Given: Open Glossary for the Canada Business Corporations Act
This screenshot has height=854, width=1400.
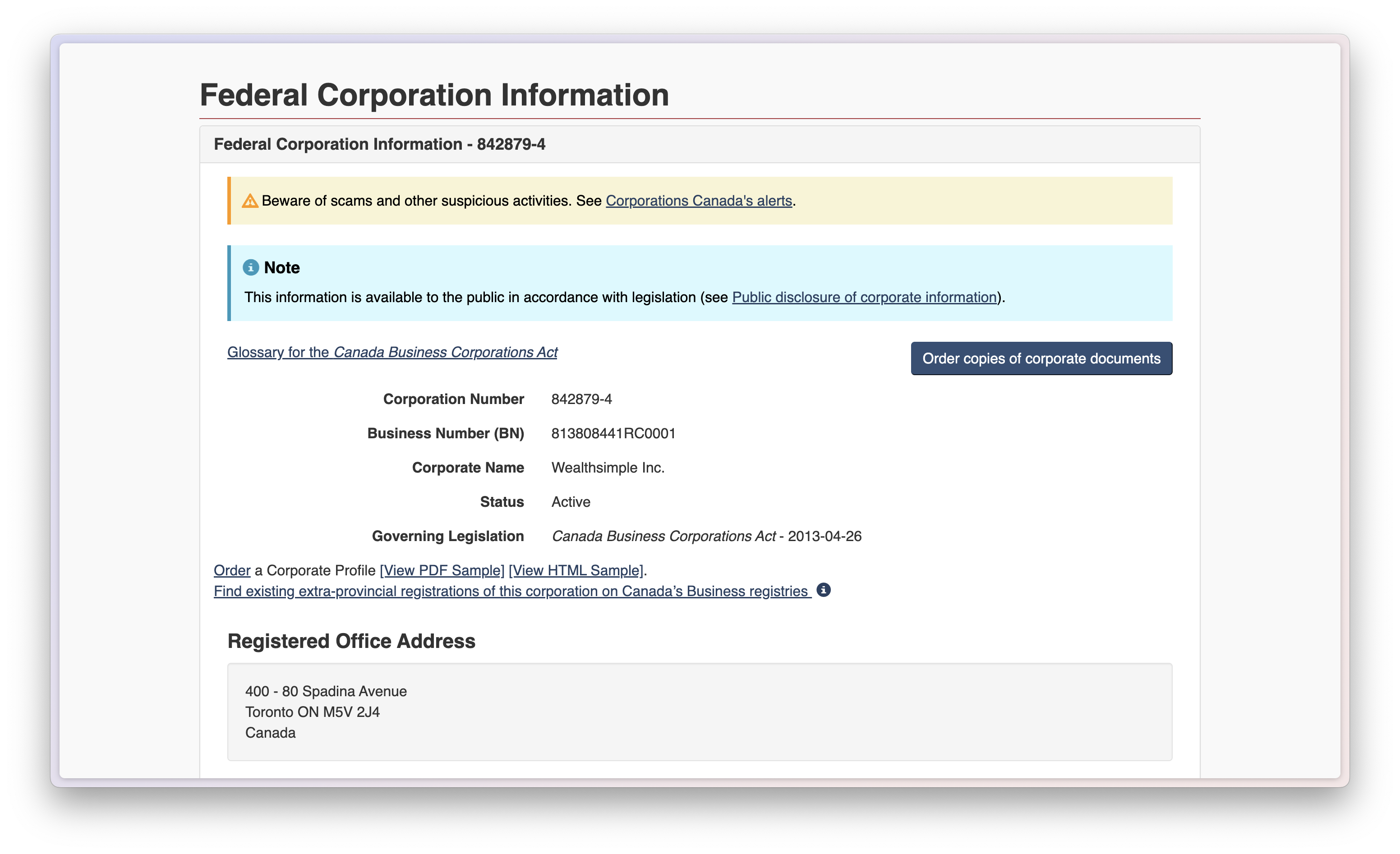Looking at the screenshot, I should click(392, 352).
